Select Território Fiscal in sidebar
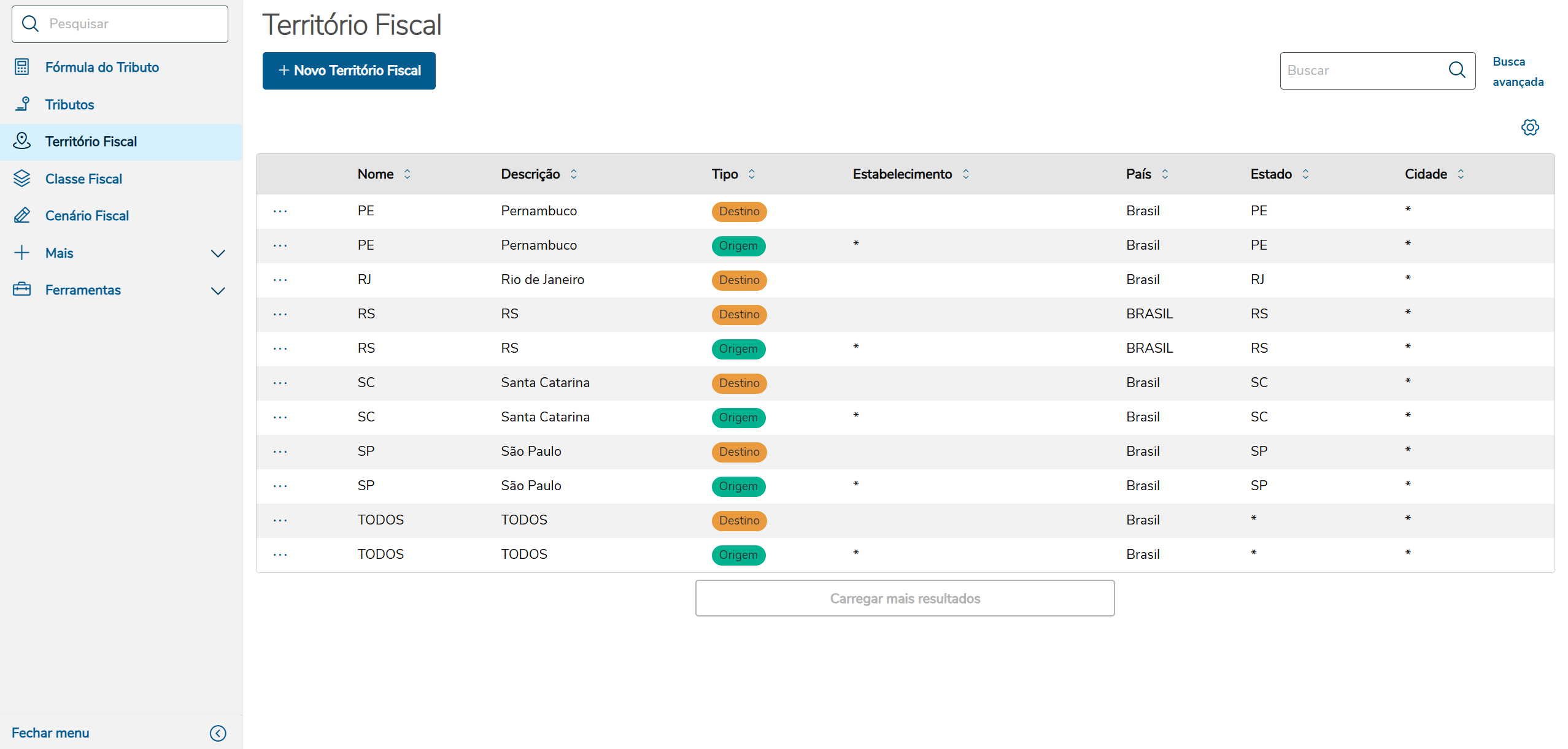Screen dimensions: 1568x749 click(x=91, y=142)
